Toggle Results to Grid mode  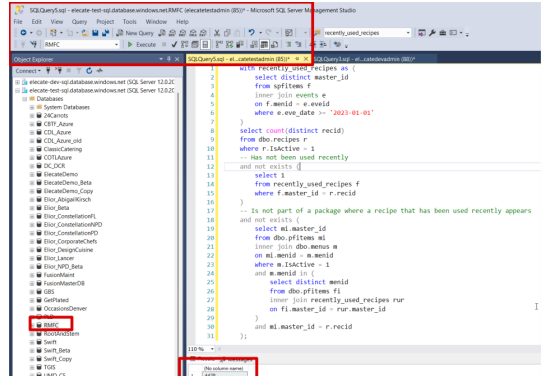(x=264, y=44)
